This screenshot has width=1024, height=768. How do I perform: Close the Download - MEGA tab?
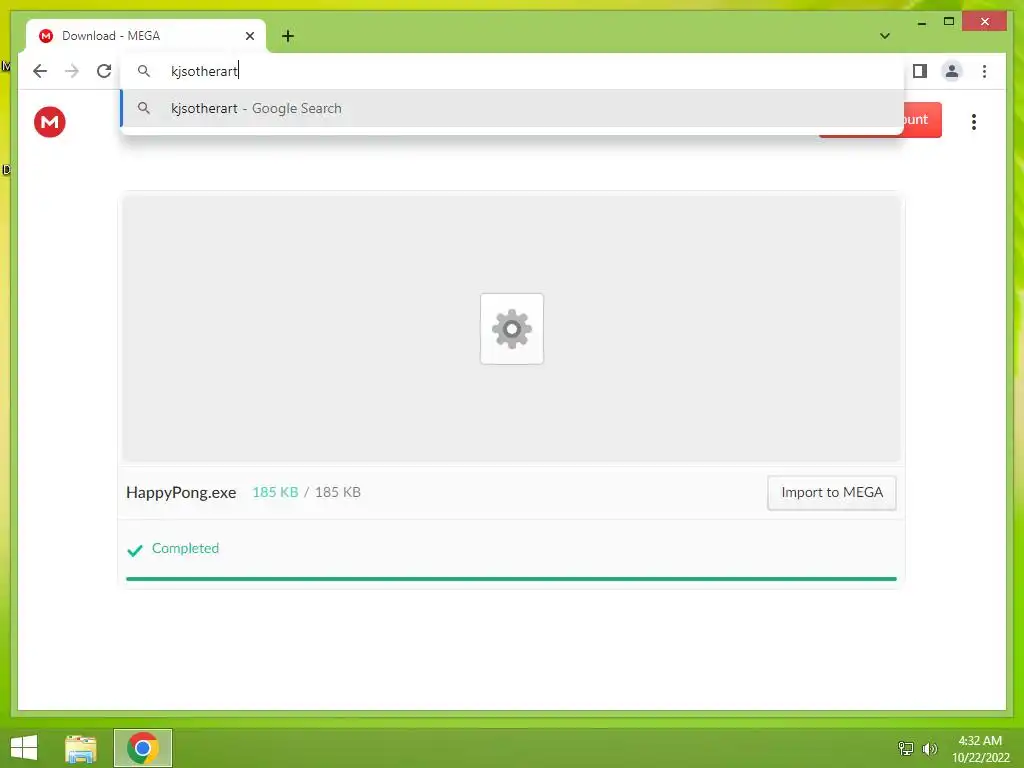tap(249, 36)
